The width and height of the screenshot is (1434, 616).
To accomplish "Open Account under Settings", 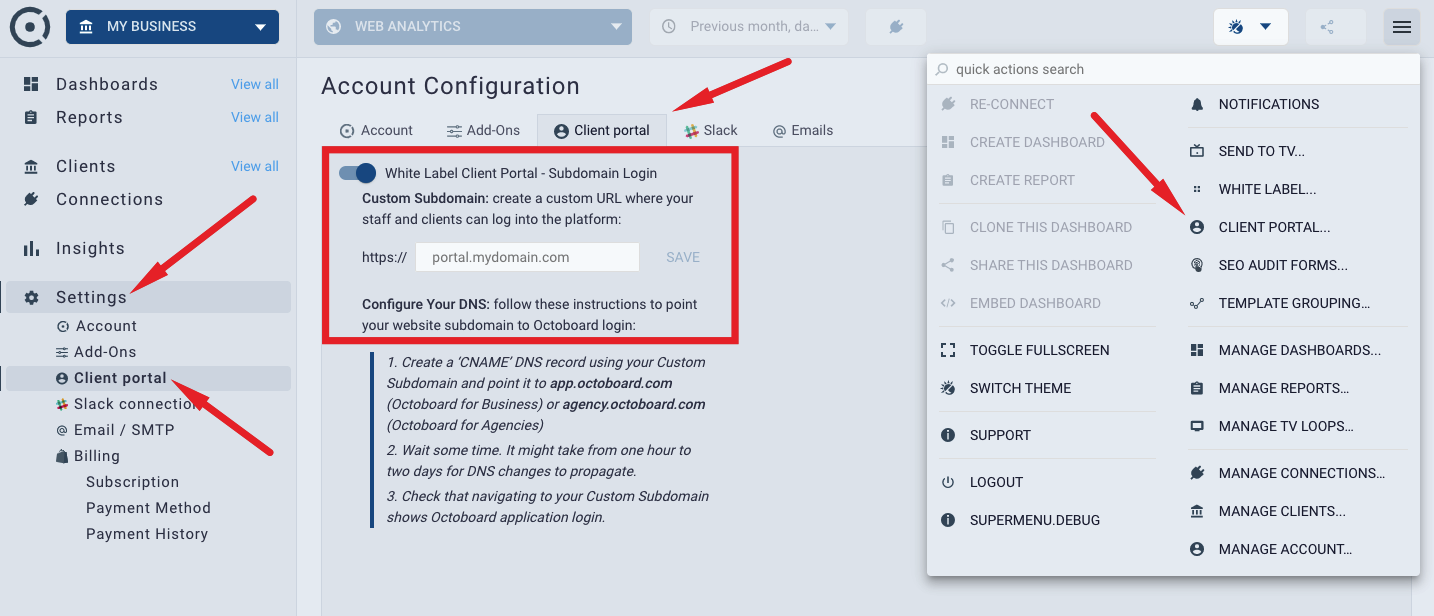I will click(x=105, y=326).
